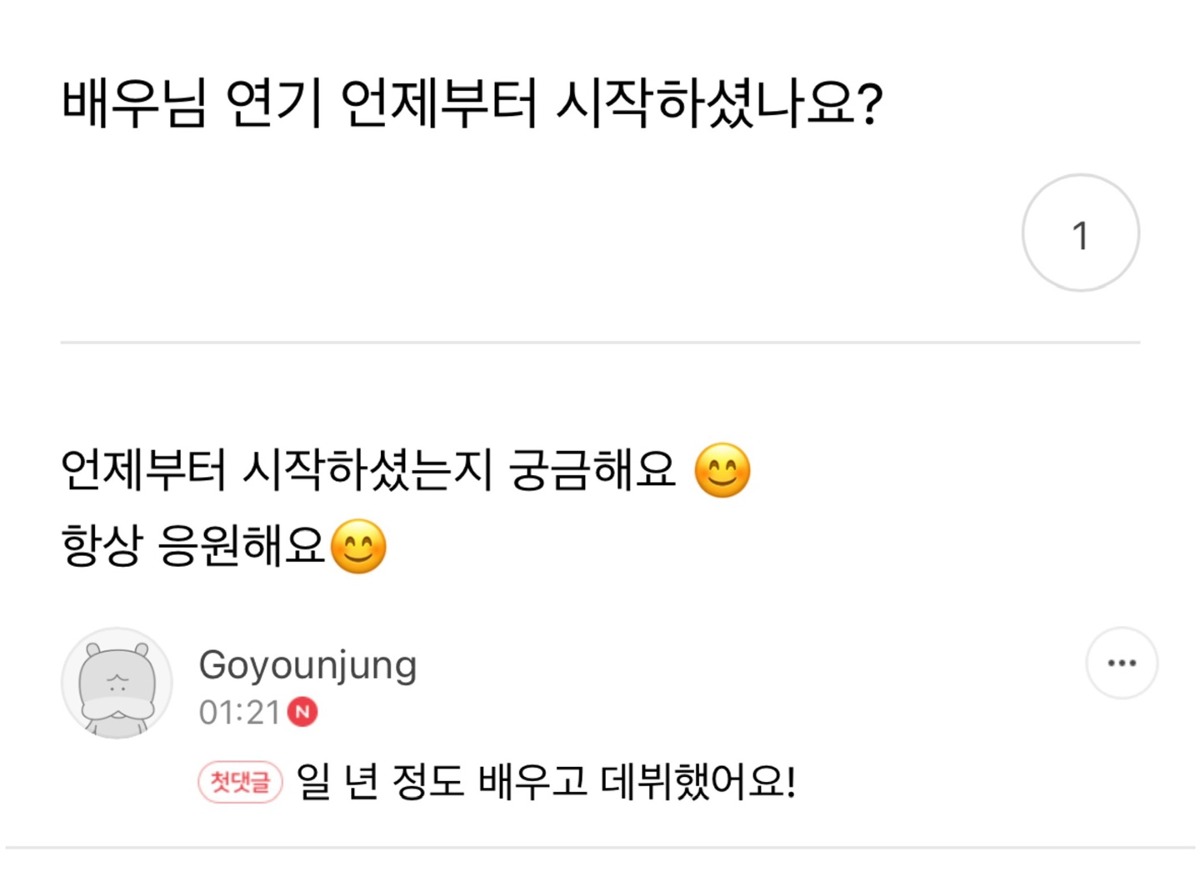This screenshot has width=1200, height=887.
Task: Click the divider line below the post title
Action: 600,342
